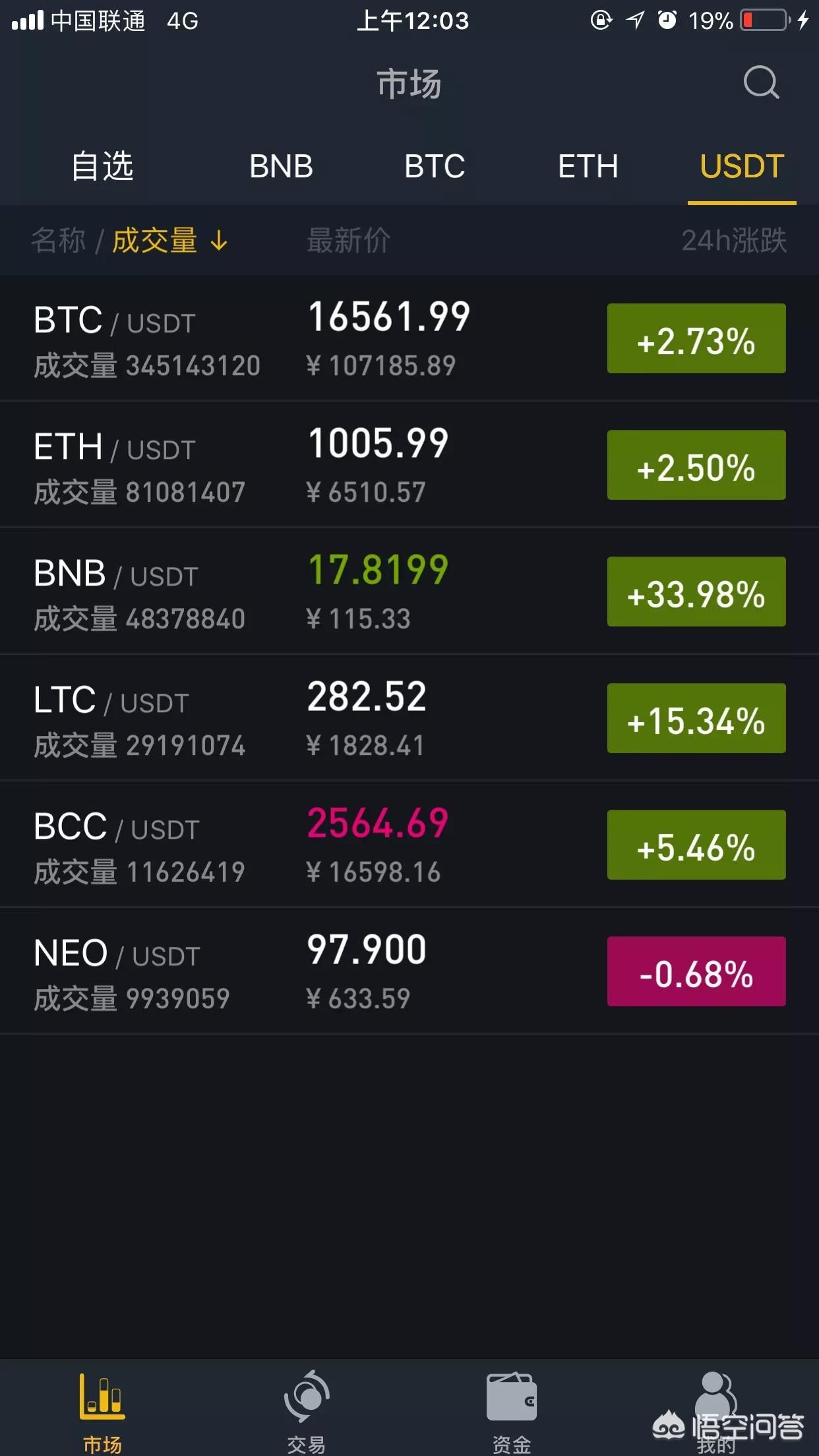
Task: Switch to the BNB market tab
Action: point(281,166)
